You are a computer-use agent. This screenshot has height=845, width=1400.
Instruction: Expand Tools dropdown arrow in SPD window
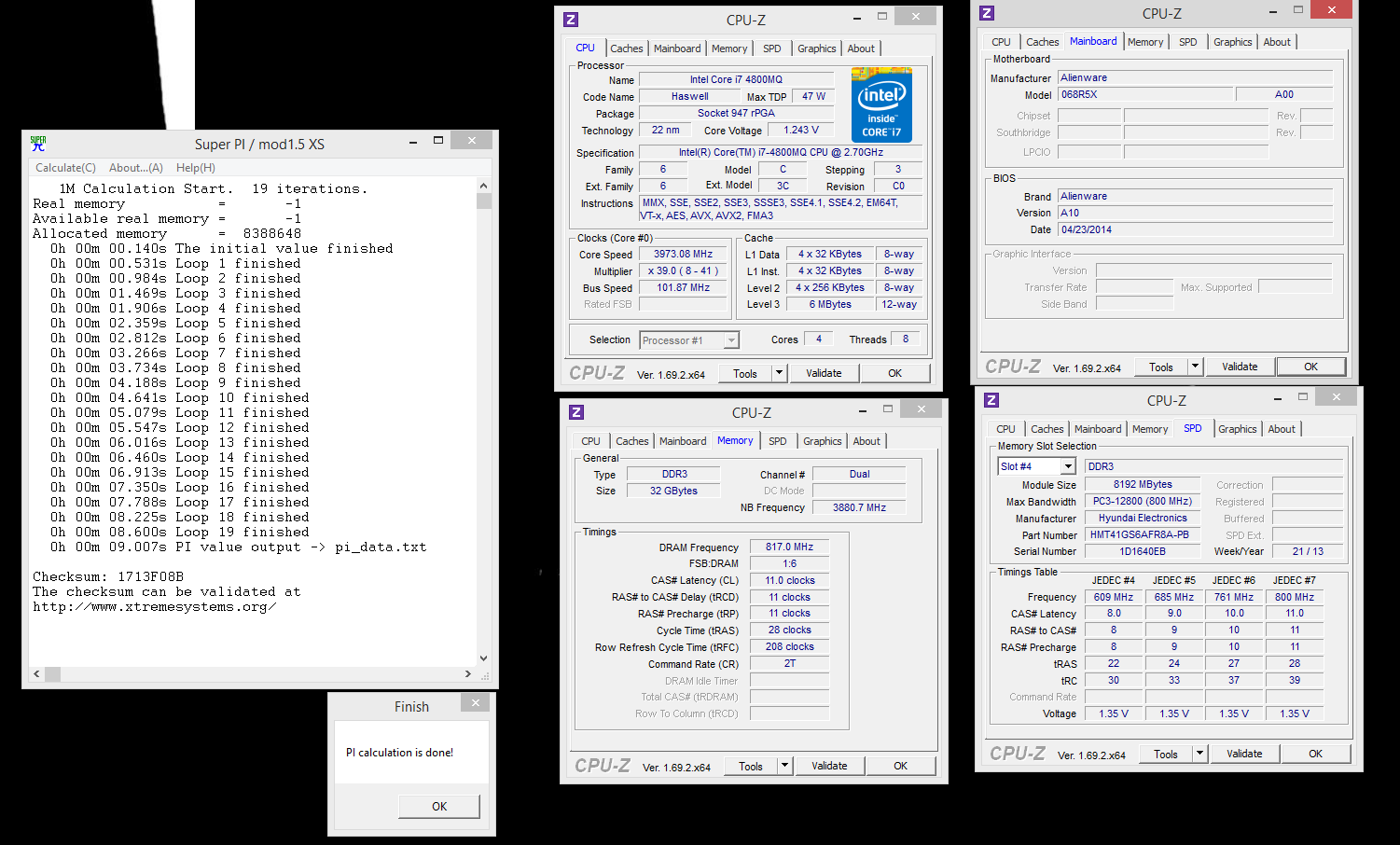[x=1200, y=754]
